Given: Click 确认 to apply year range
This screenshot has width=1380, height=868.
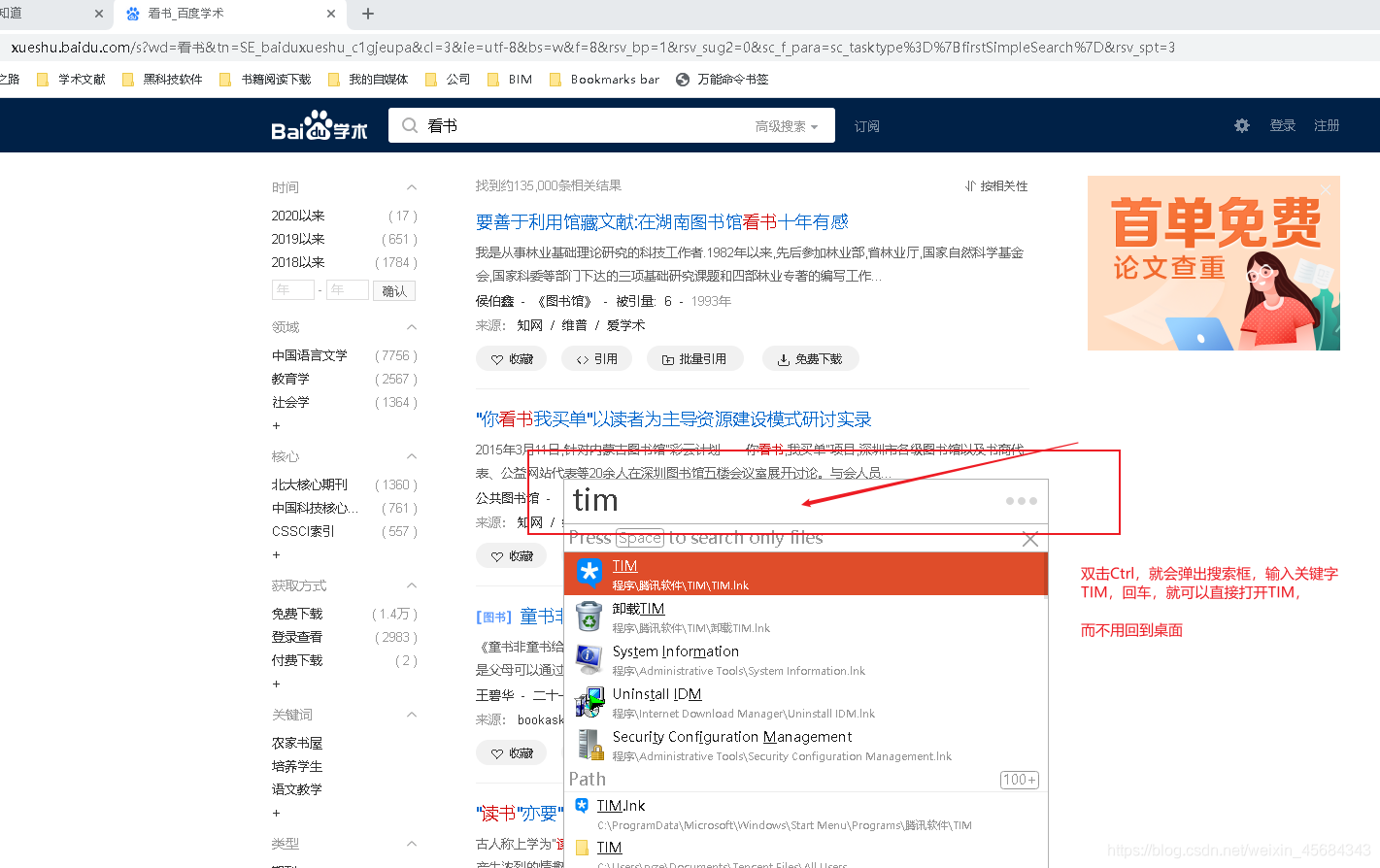Looking at the screenshot, I should [394, 290].
